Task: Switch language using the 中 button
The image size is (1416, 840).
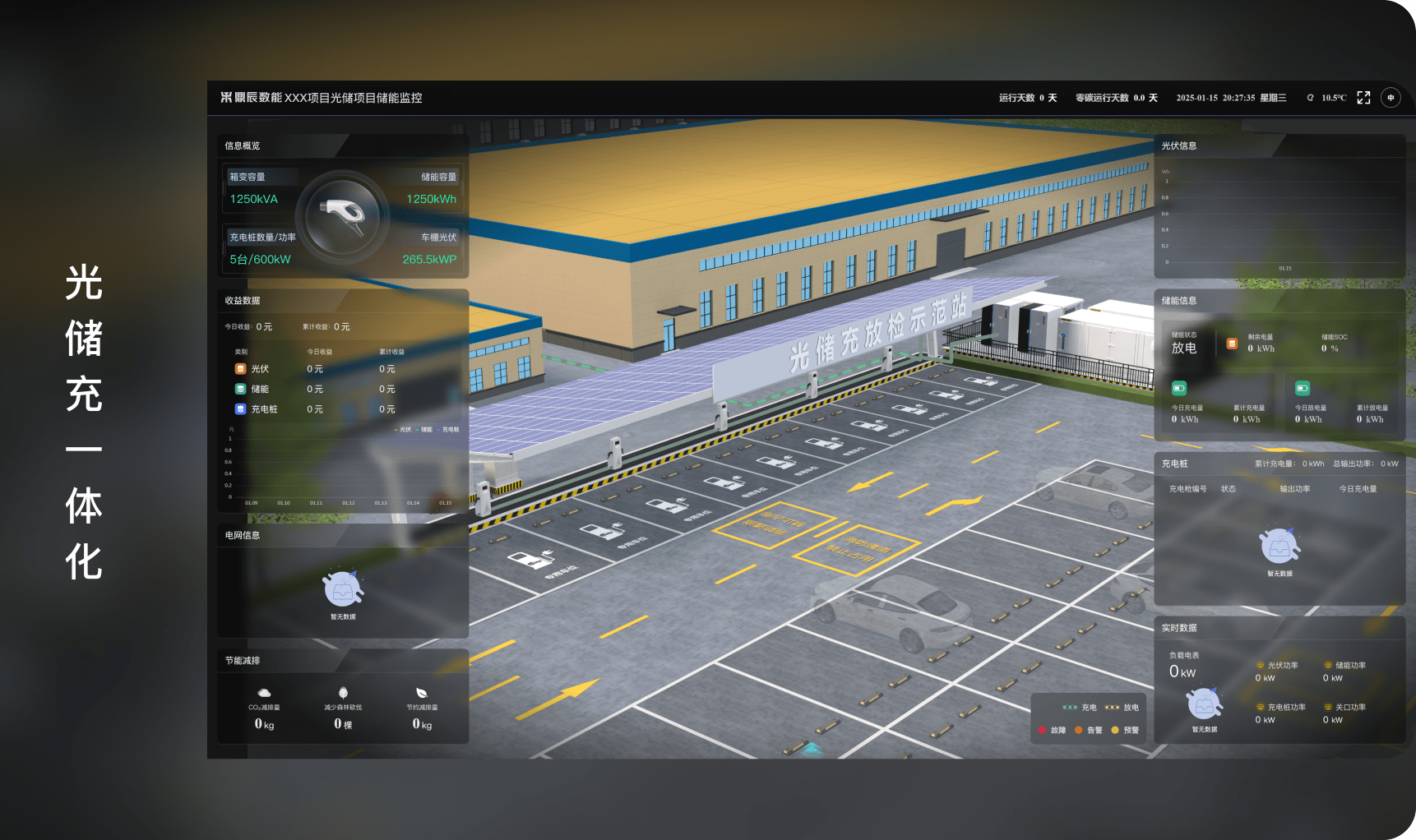Action: [x=1391, y=98]
